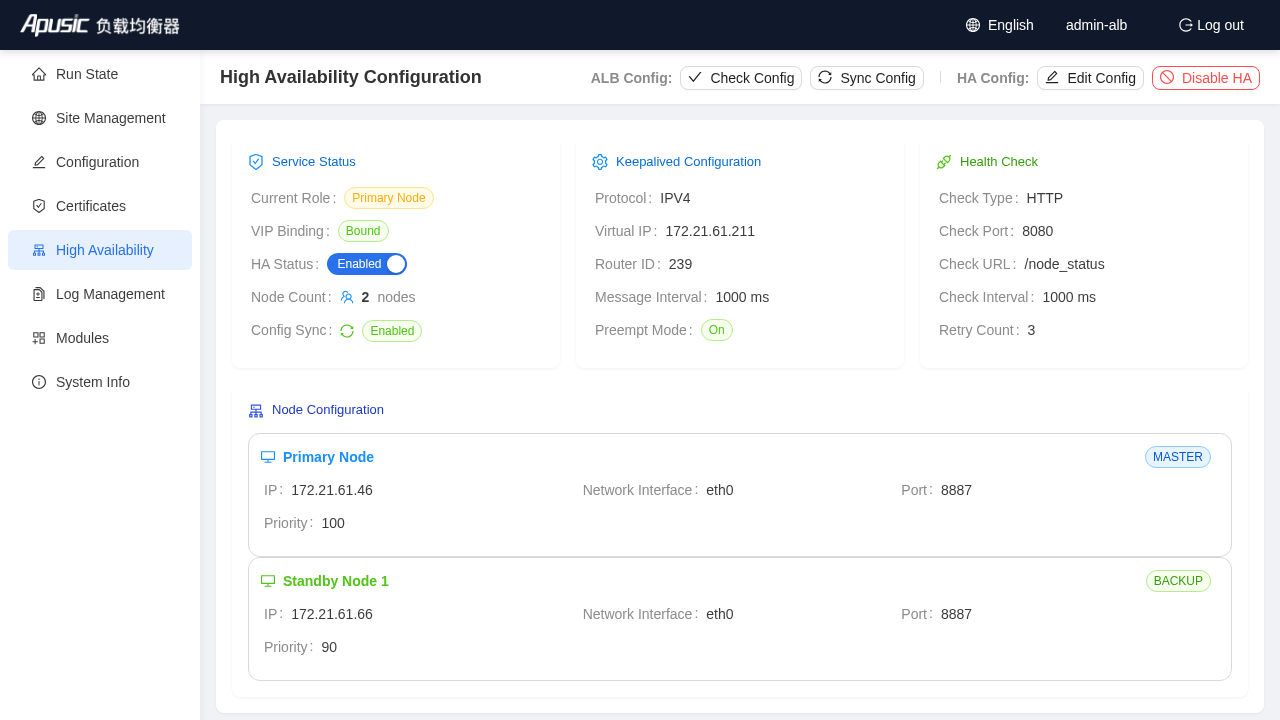1280x720 pixels.
Task: Click the Config Sync refresh icon
Action: pos(347,331)
